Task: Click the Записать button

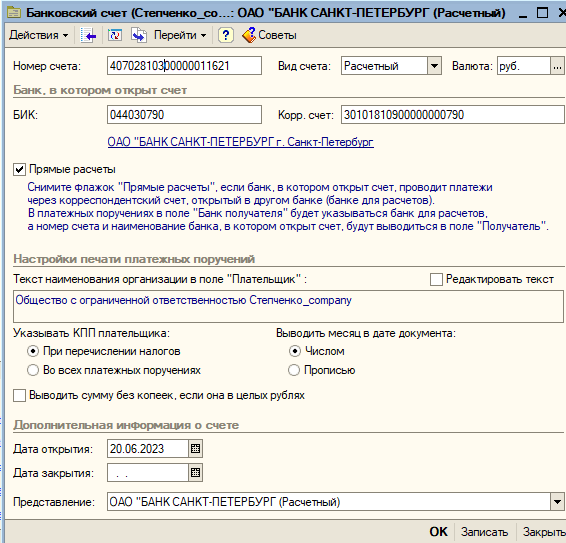Action: click(x=484, y=532)
